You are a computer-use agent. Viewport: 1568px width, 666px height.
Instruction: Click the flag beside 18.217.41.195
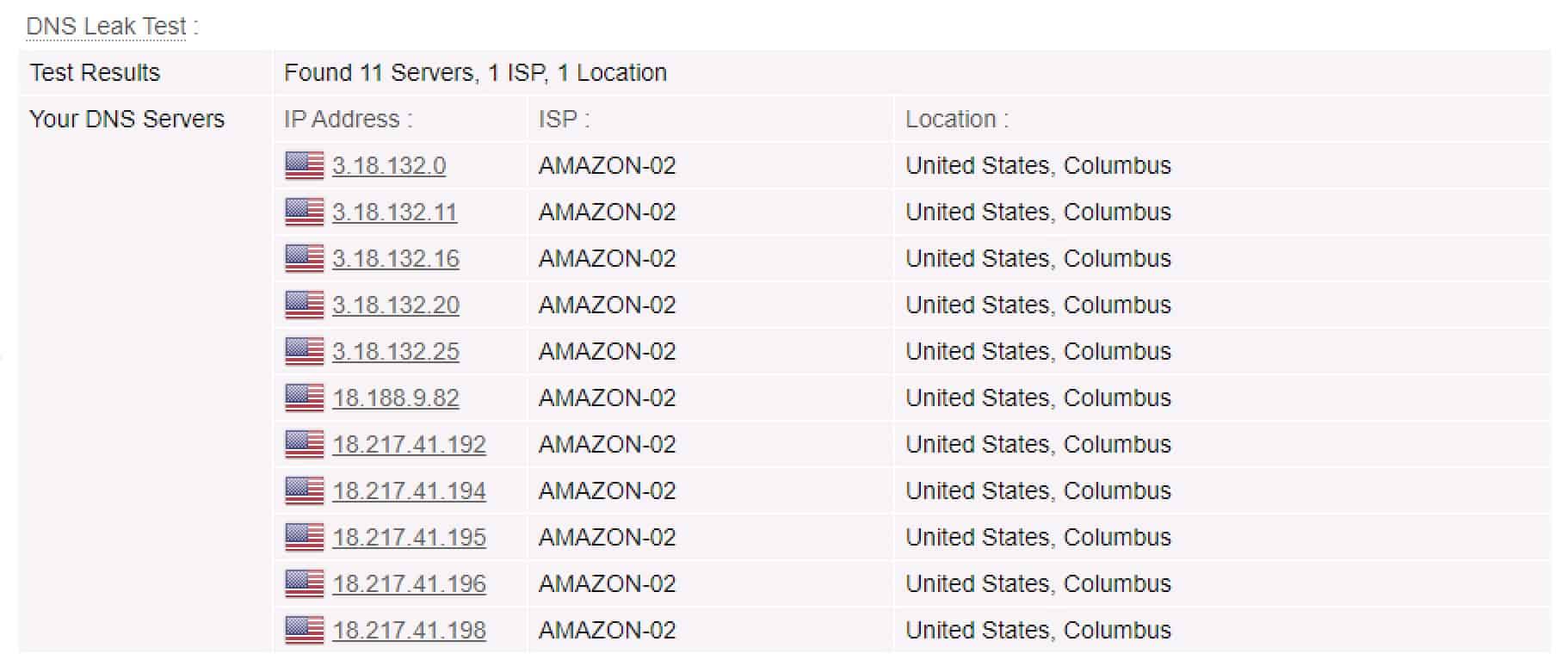tap(305, 537)
